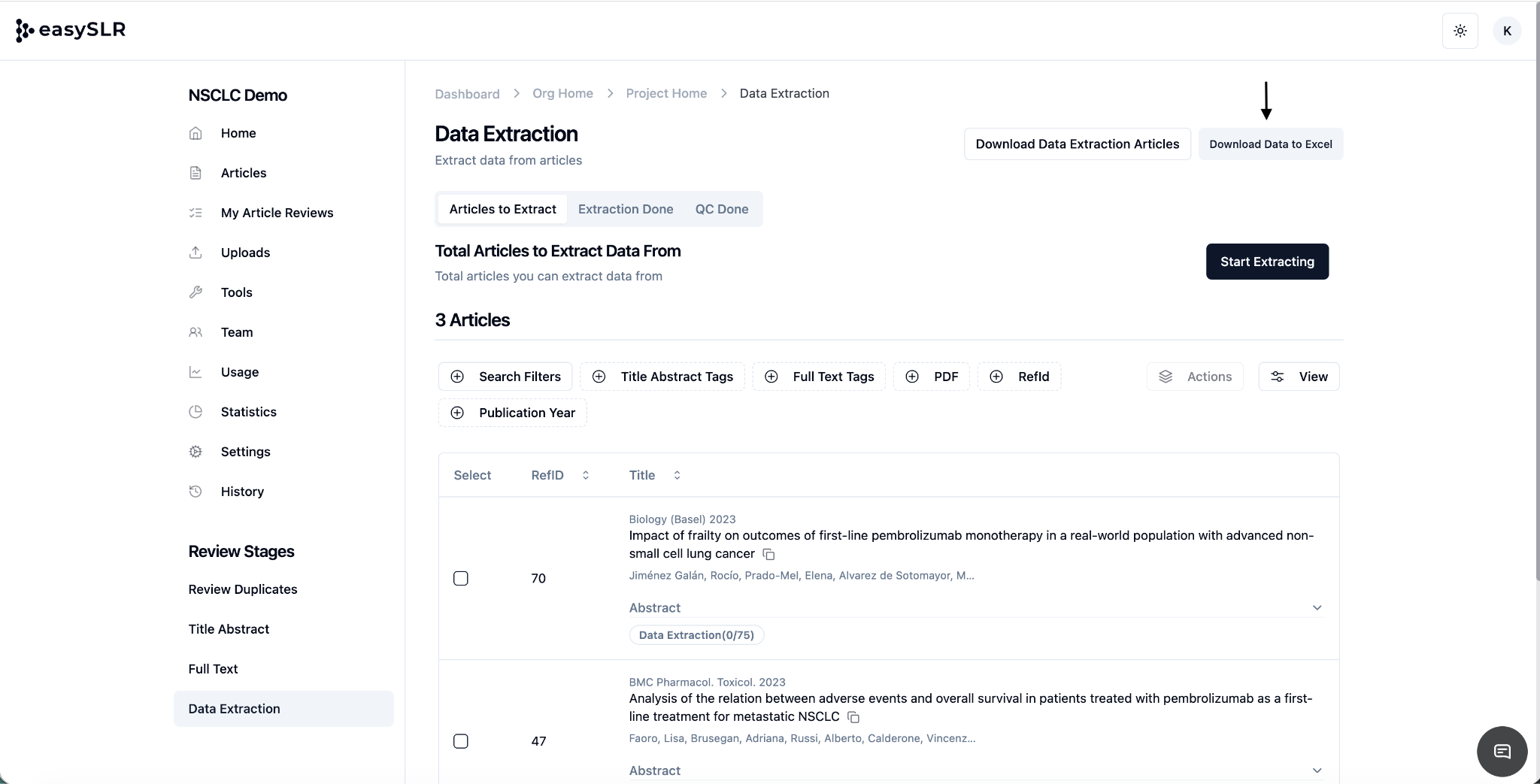This screenshot has height=784, width=1540.
Task: Copy title of adverse events article icon
Action: [x=853, y=717]
